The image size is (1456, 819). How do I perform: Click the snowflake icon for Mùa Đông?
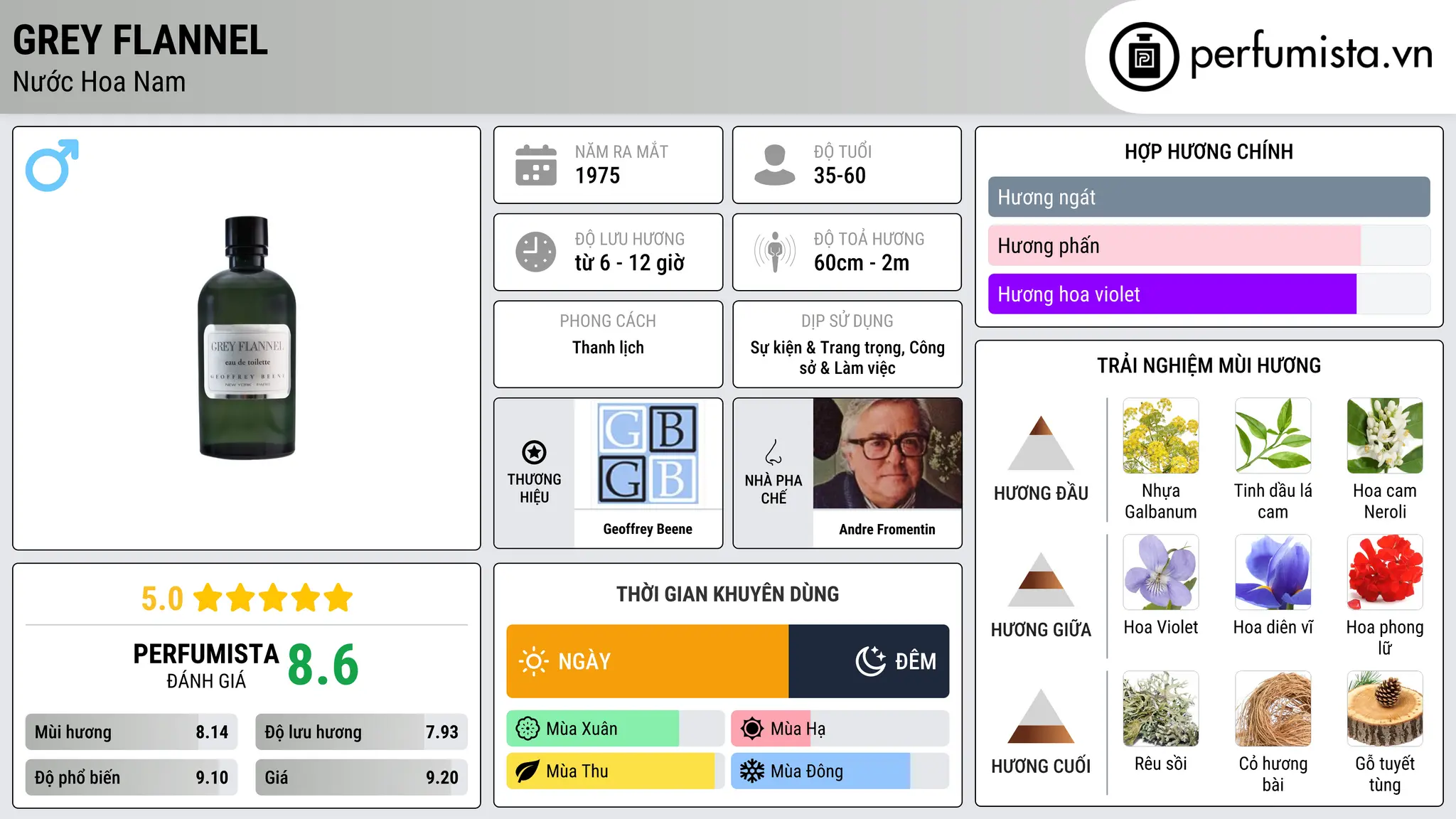point(752,771)
